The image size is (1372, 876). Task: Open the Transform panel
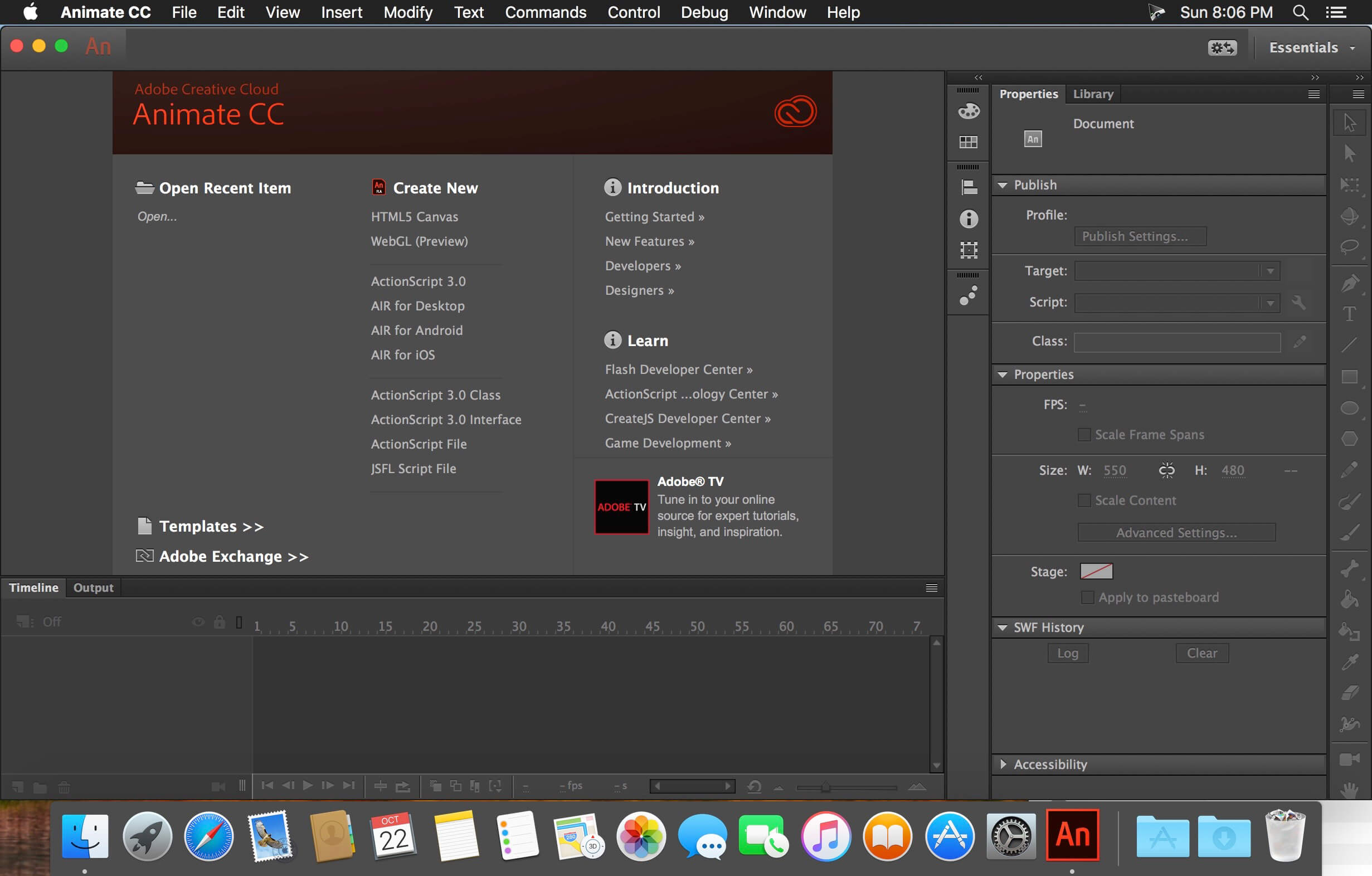pyautogui.click(x=969, y=250)
